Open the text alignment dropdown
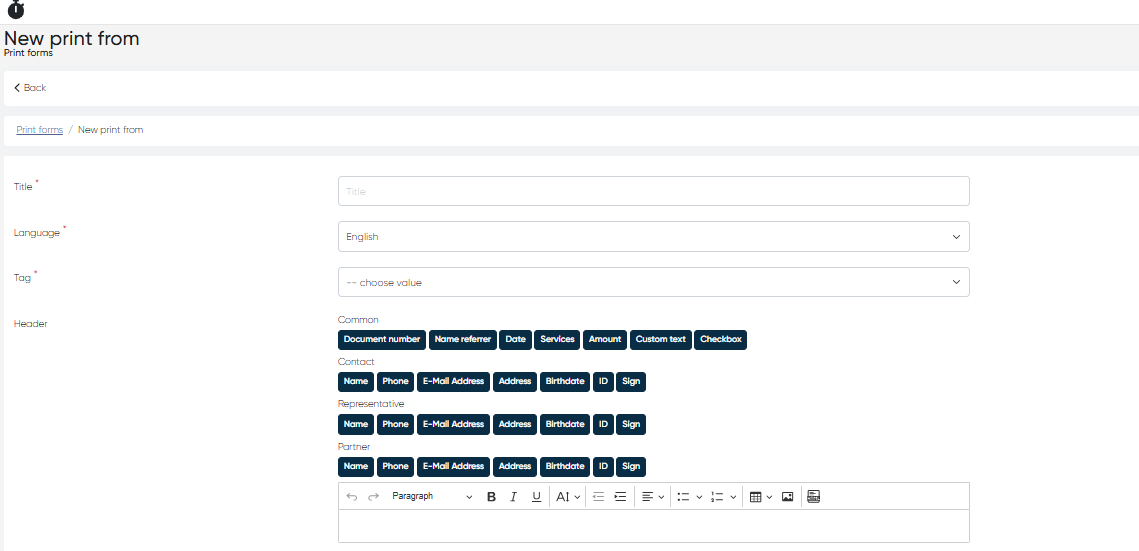The width and height of the screenshot is (1139, 551). click(652, 497)
